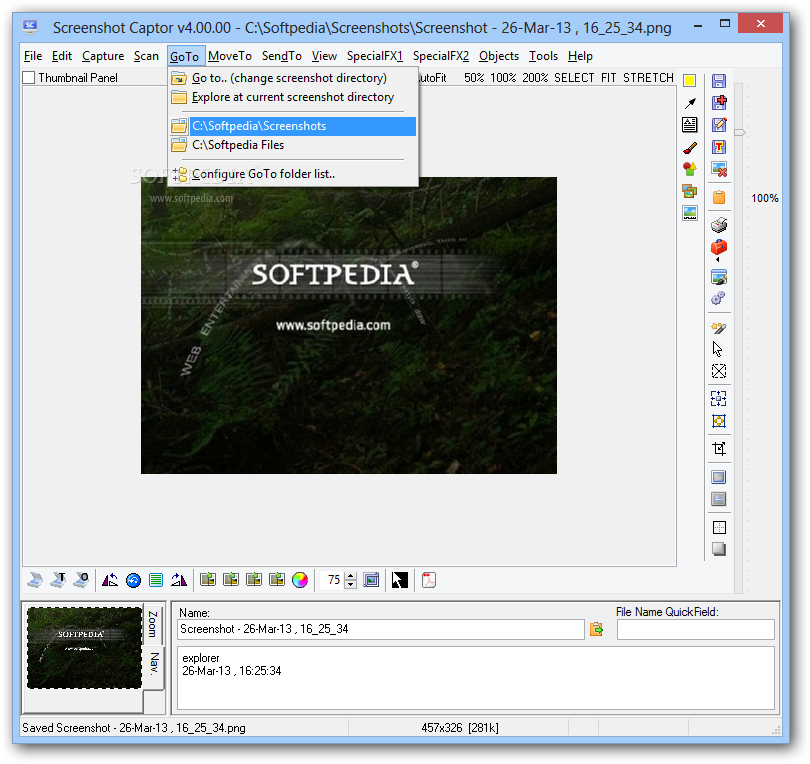Open Configure GoTo folder list
810x764 pixels.
[x=293, y=174]
